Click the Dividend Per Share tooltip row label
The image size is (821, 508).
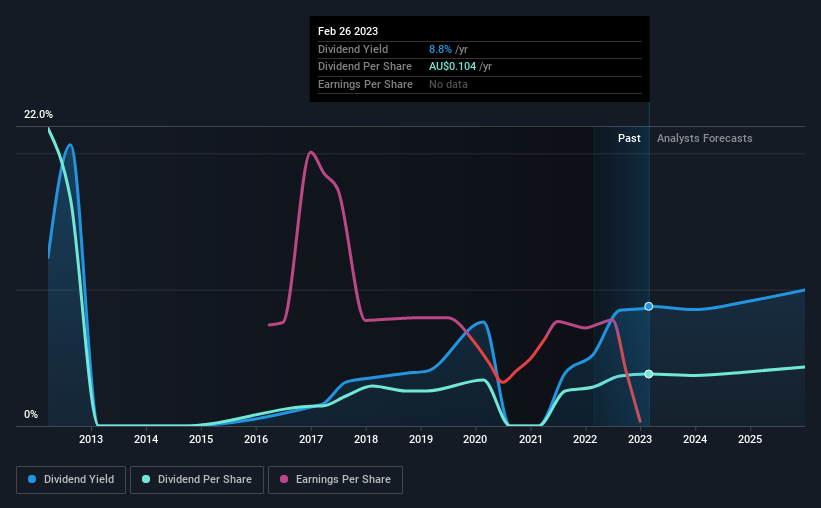[x=364, y=67]
